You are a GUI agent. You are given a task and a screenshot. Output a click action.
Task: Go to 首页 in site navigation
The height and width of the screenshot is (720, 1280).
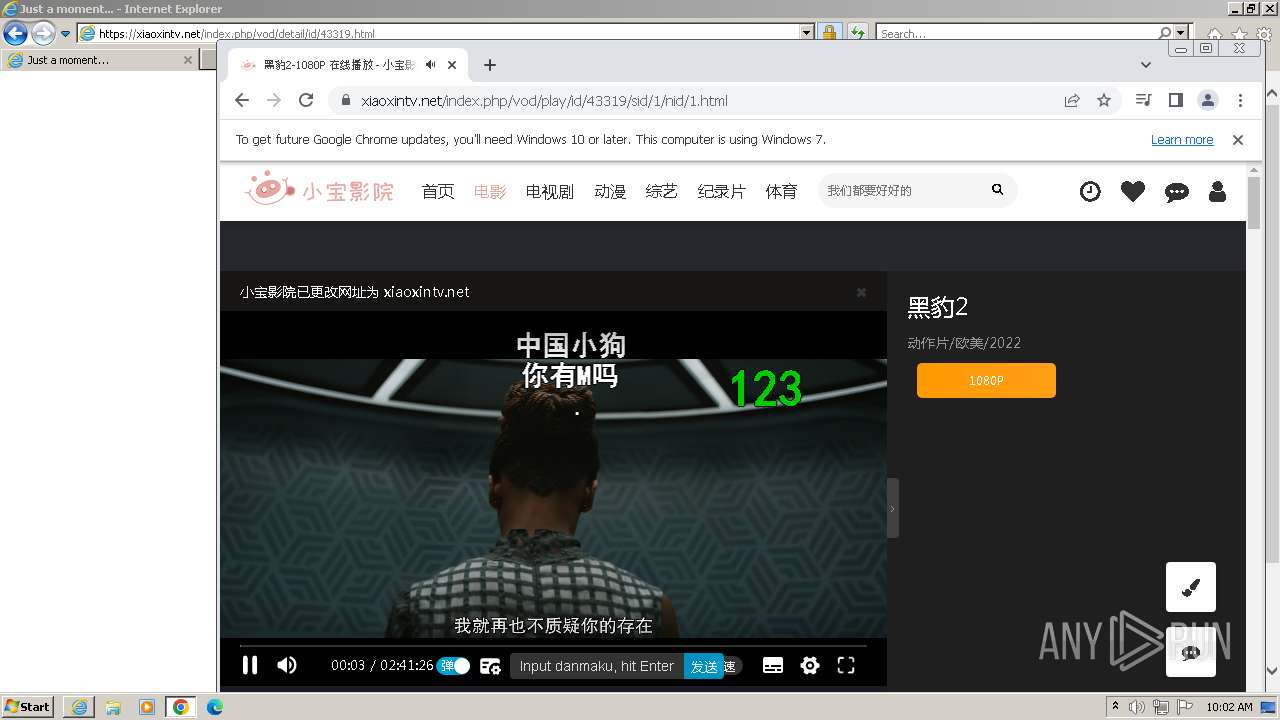(x=438, y=191)
